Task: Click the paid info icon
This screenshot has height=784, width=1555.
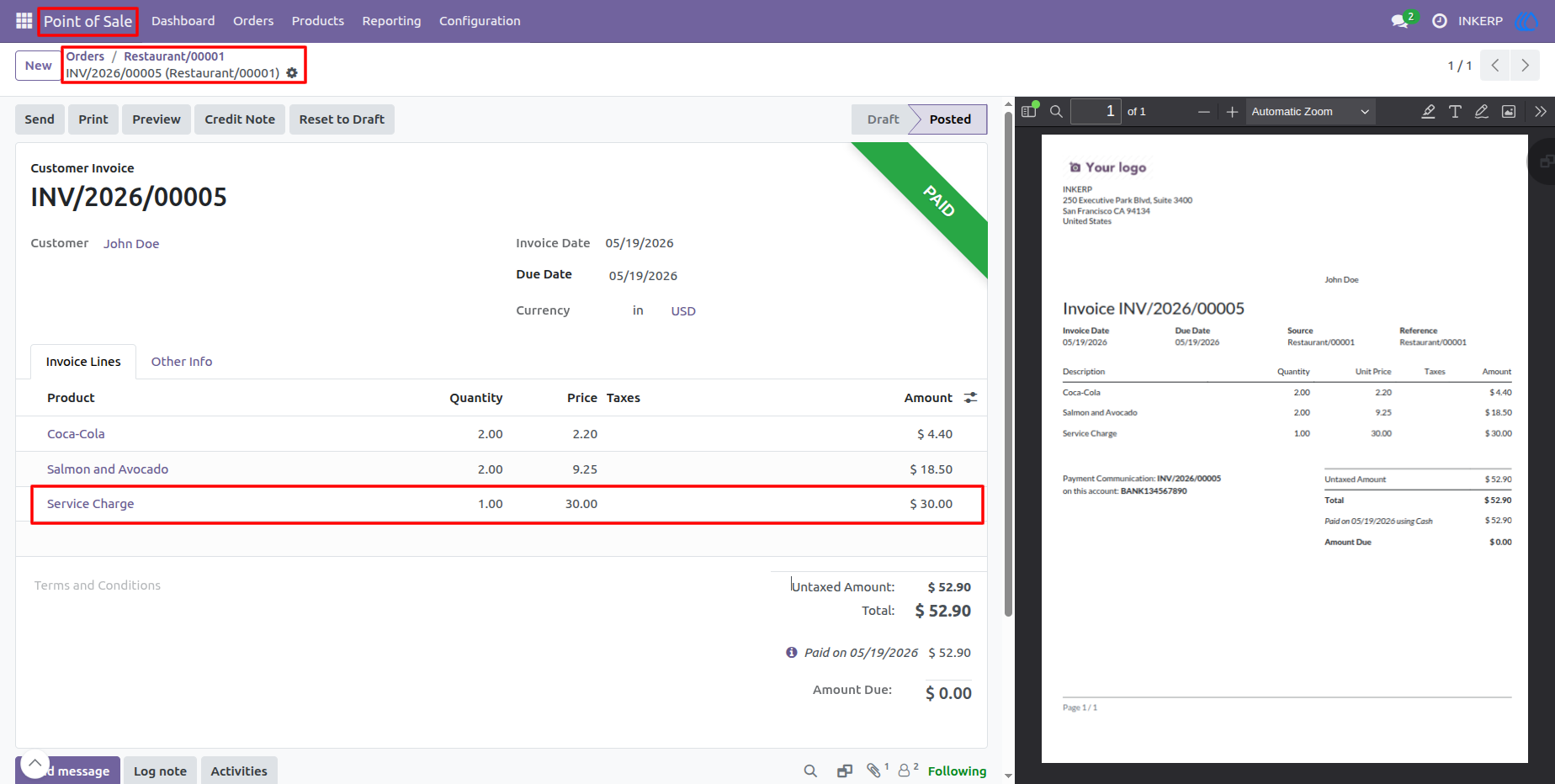Action: tap(791, 653)
